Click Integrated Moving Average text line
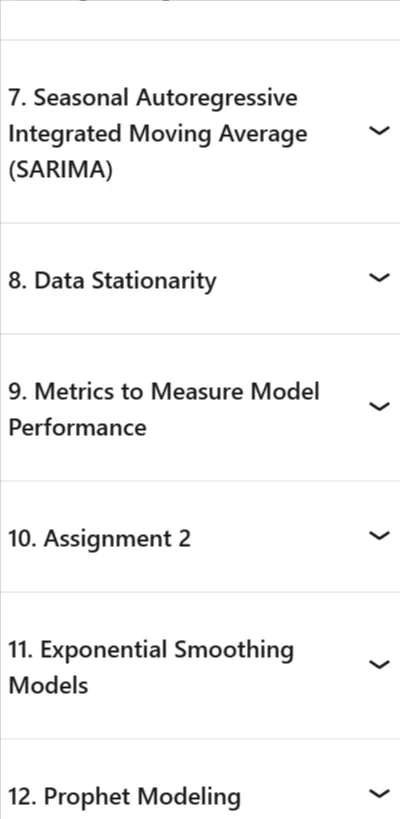Viewport: 400px width, 819px height. click(x=158, y=134)
